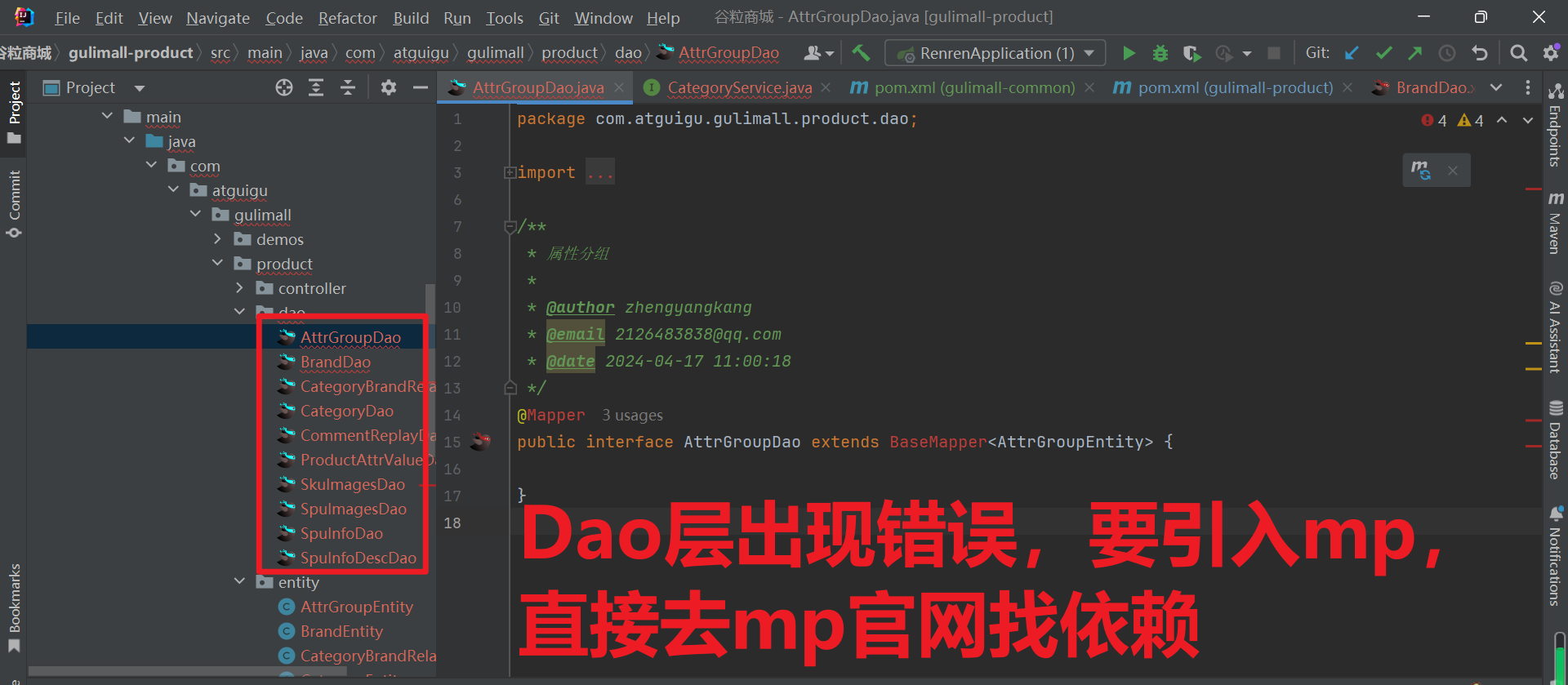The image size is (1568, 685).
Task: Expand the demos package
Action: point(217,239)
